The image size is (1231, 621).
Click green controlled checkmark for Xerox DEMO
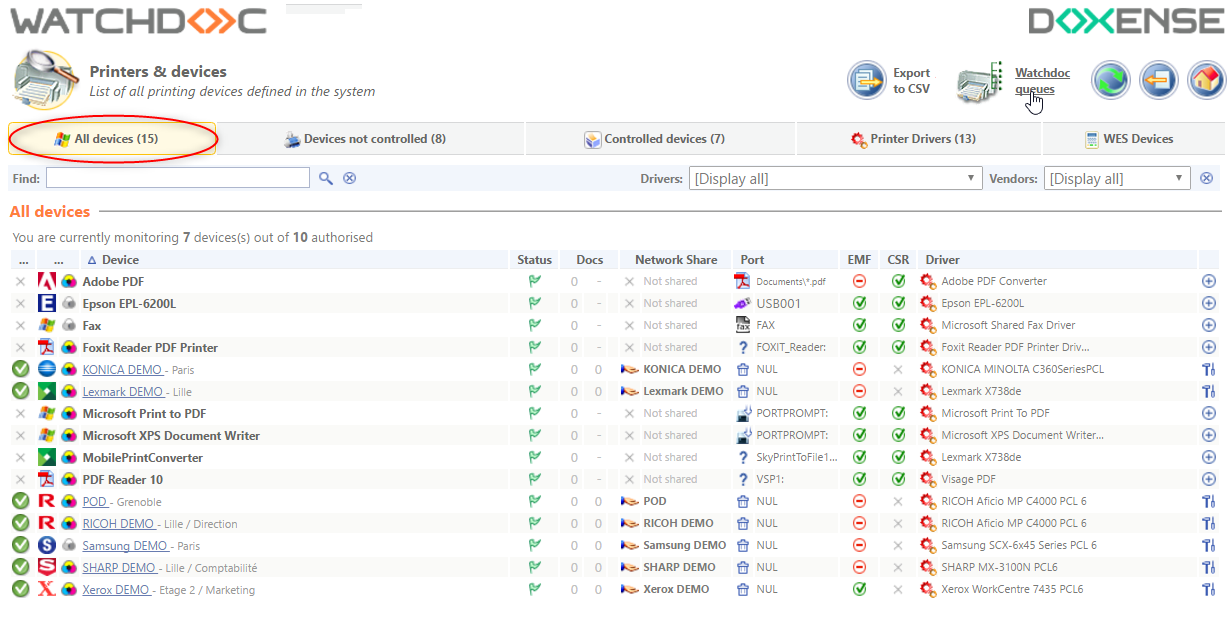(20, 589)
